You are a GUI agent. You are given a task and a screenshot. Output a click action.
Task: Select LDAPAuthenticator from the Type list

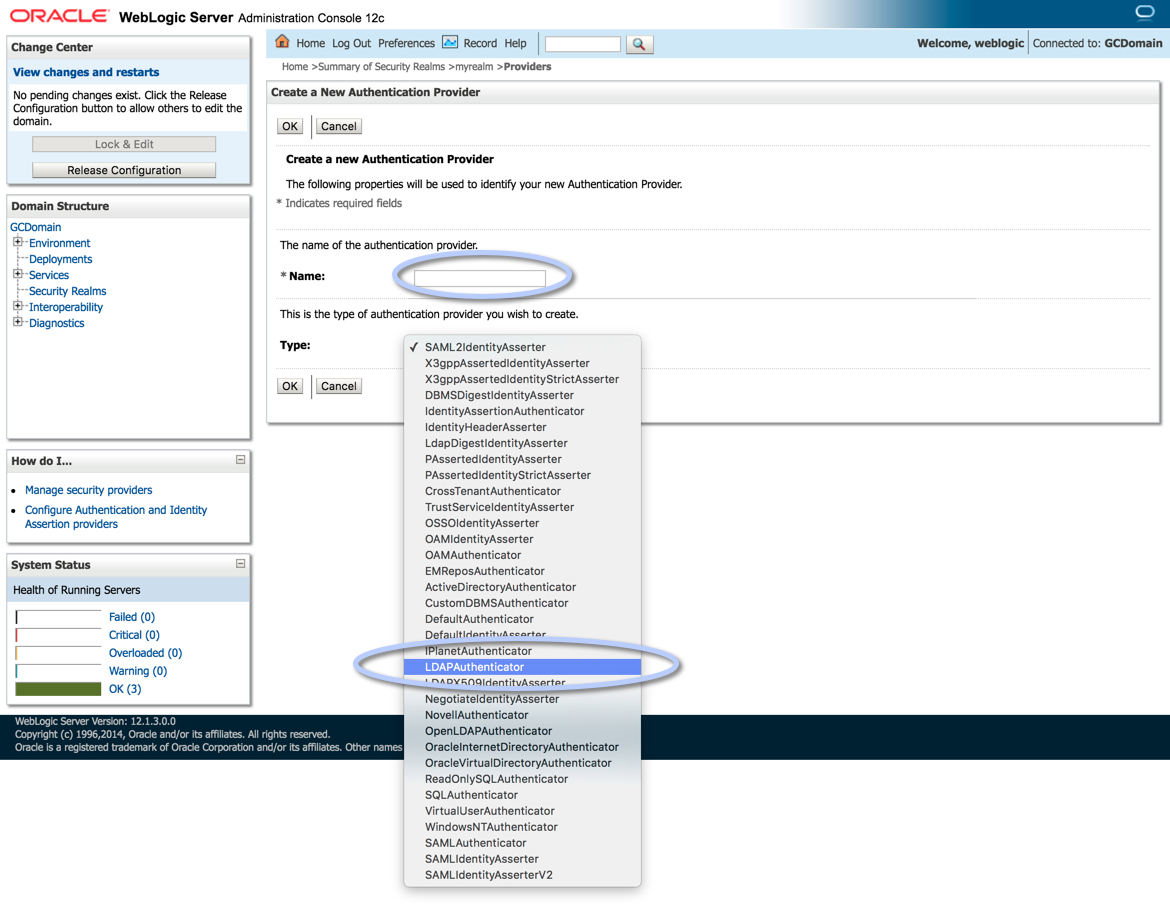pyautogui.click(x=522, y=667)
